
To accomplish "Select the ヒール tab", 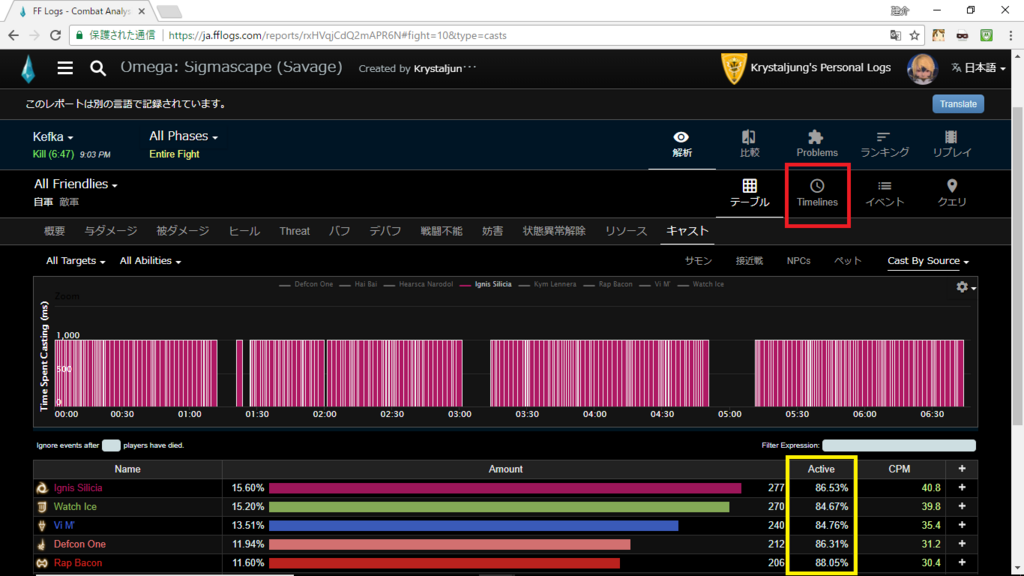I will [x=244, y=231].
